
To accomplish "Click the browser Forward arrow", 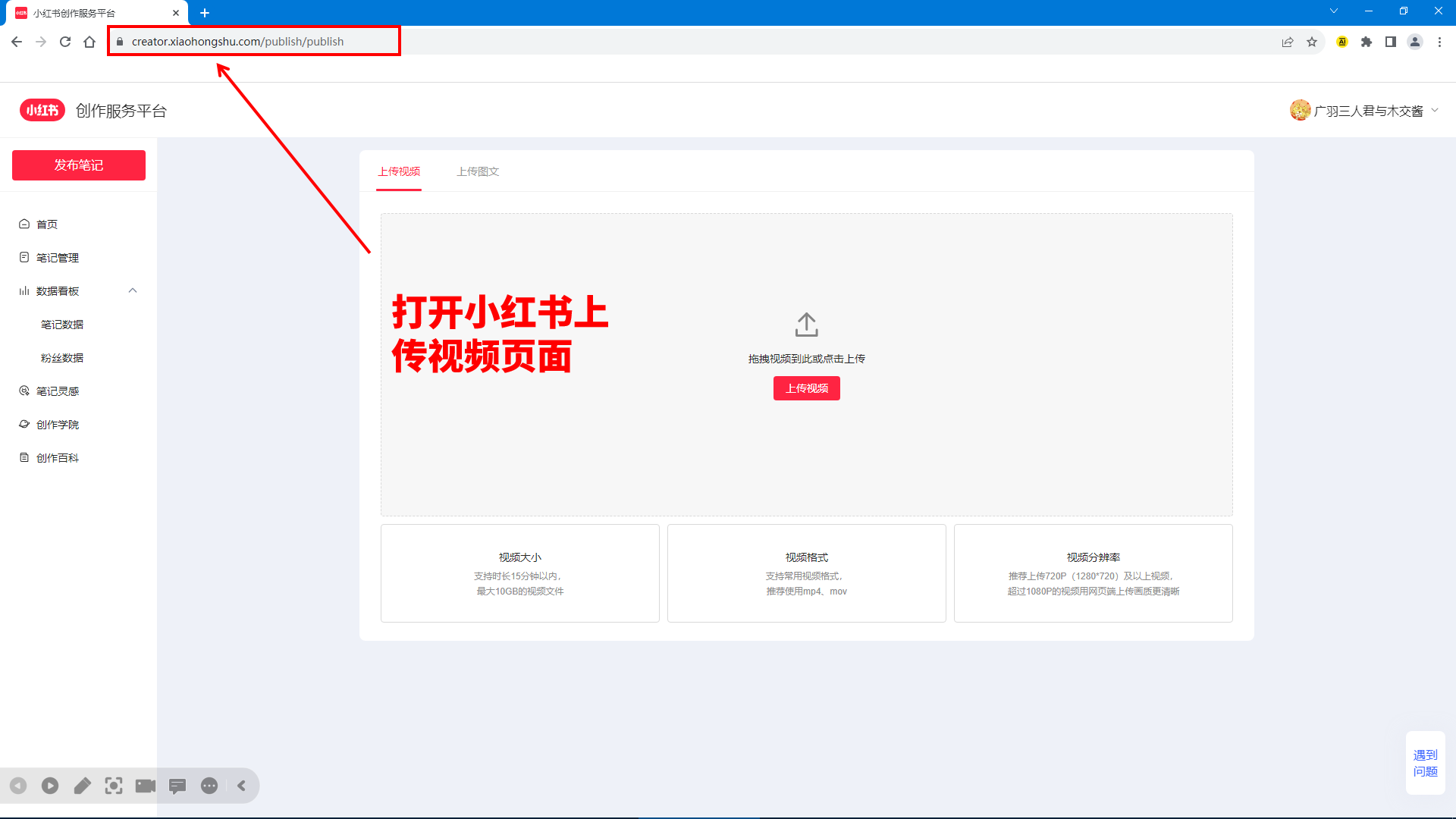I will click(41, 42).
